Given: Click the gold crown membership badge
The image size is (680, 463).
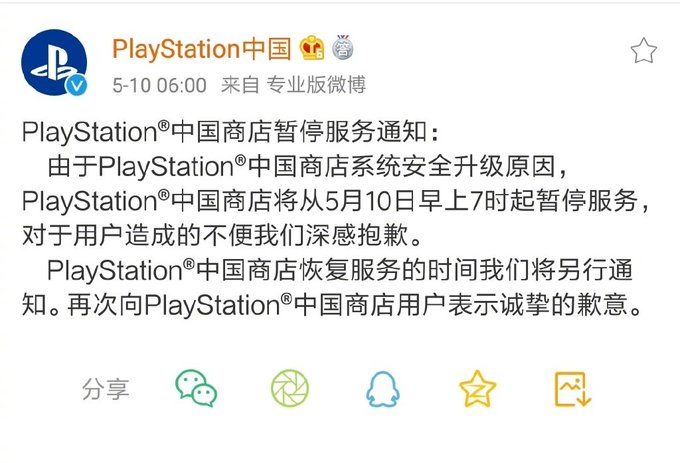Looking at the screenshot, I should point(312,47).
